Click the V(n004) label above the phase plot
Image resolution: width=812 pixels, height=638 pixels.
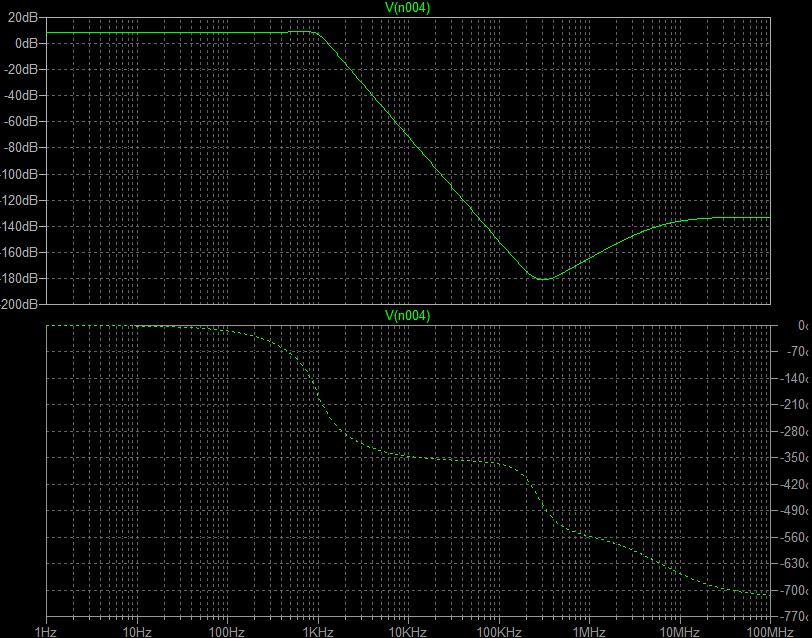click(407, 315)
